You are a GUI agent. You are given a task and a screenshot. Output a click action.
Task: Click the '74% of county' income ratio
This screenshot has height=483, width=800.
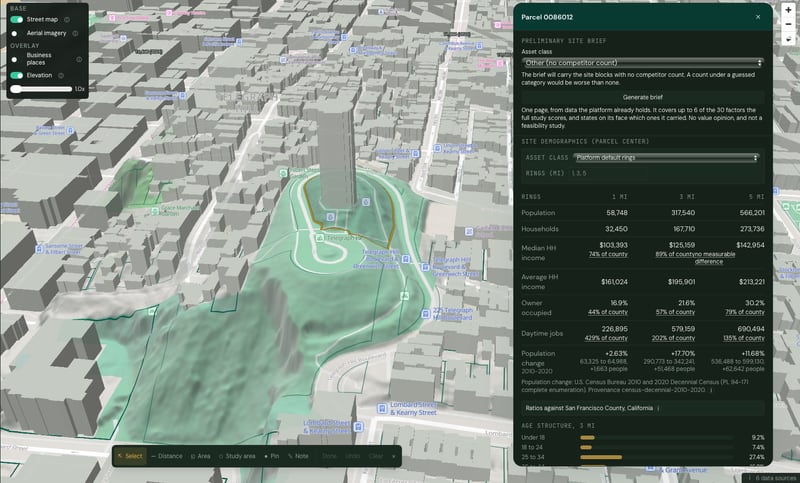(608, 254)
